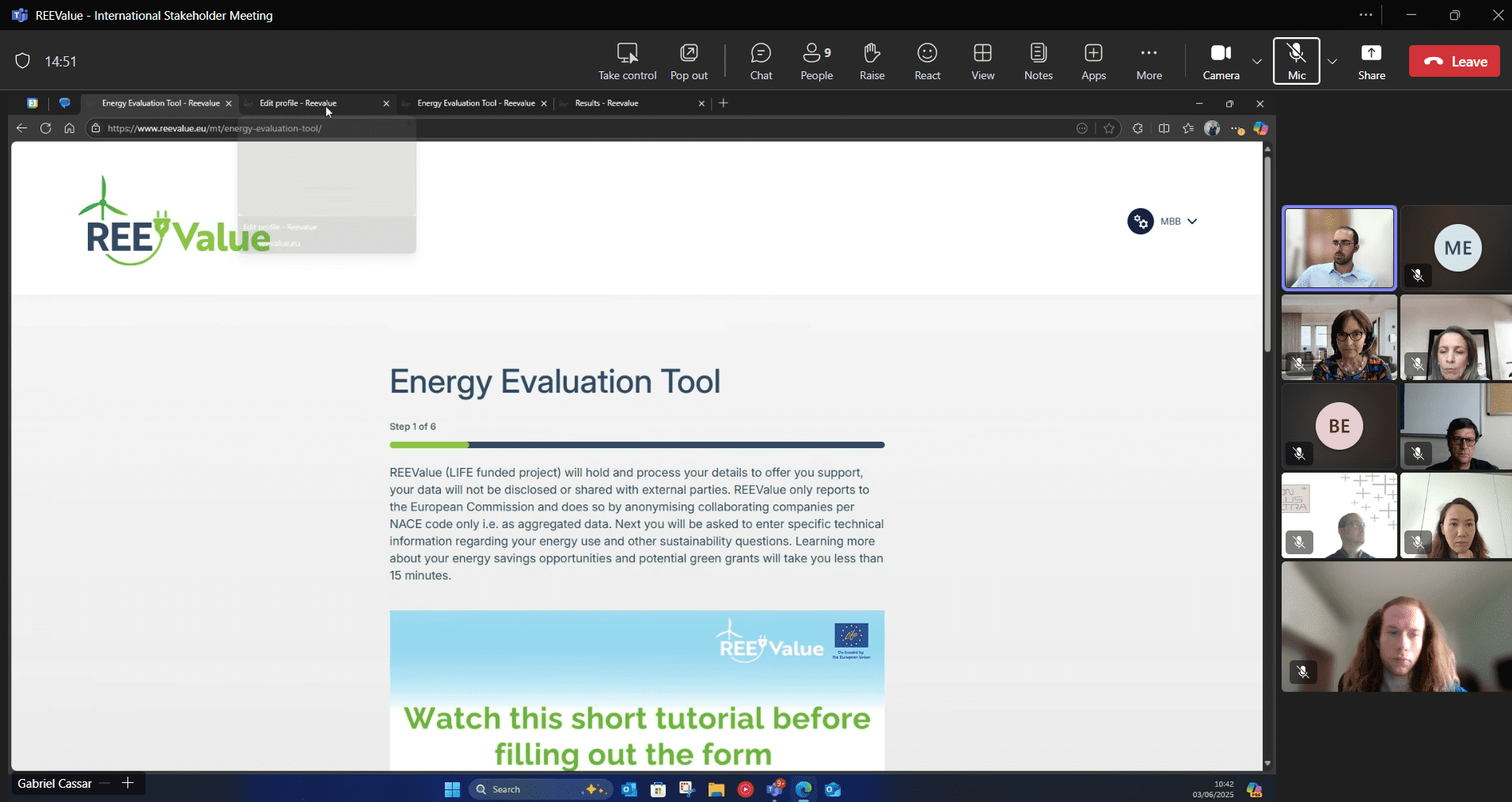This screenshot has width=1512, height=802.
Task: Switch to the Energy Evaluation Tool tab next to the Results tab
Action: [x=476, y=103]
